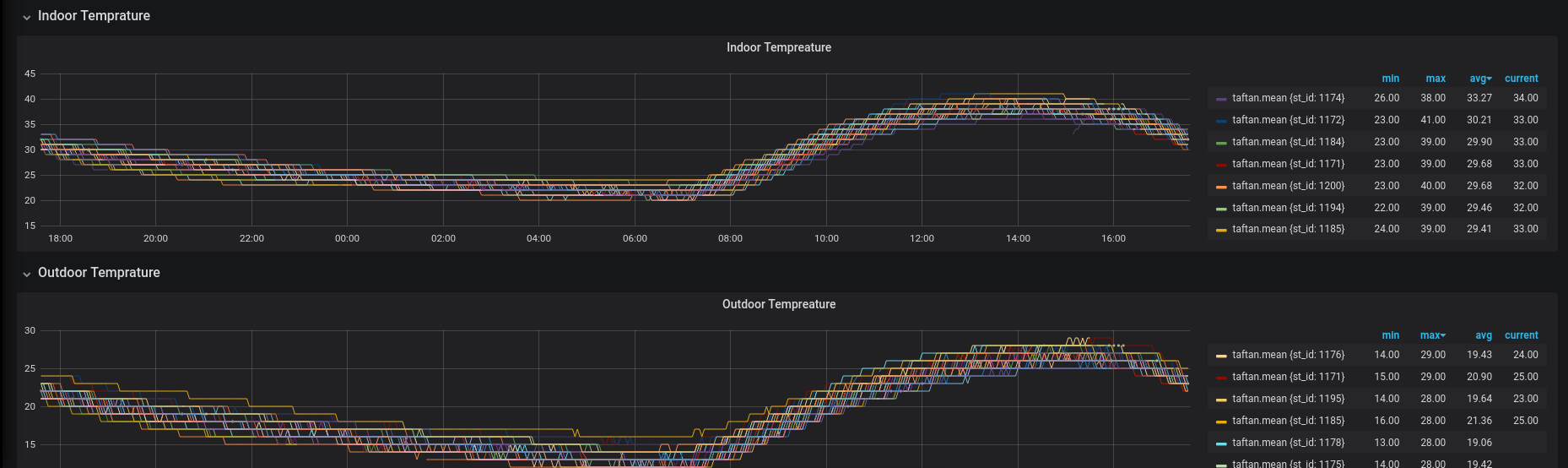Click the red line icon for outdoor st_id 1171

1221,378
